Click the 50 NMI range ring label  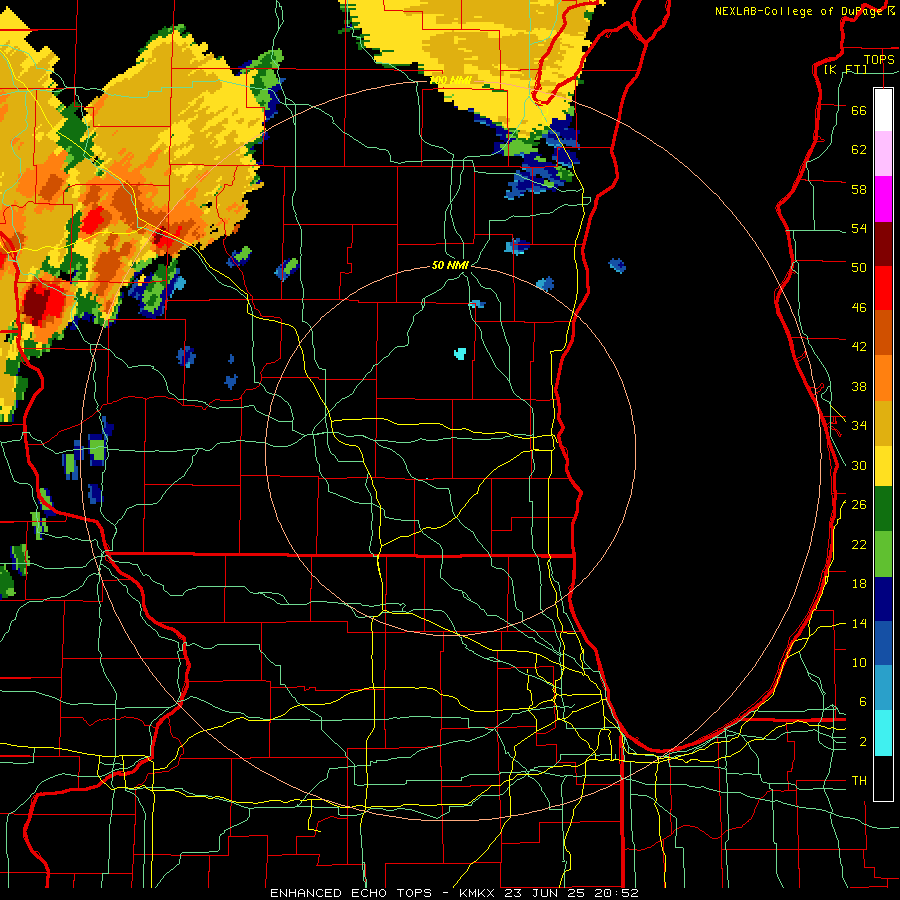[x=451, y=265]
